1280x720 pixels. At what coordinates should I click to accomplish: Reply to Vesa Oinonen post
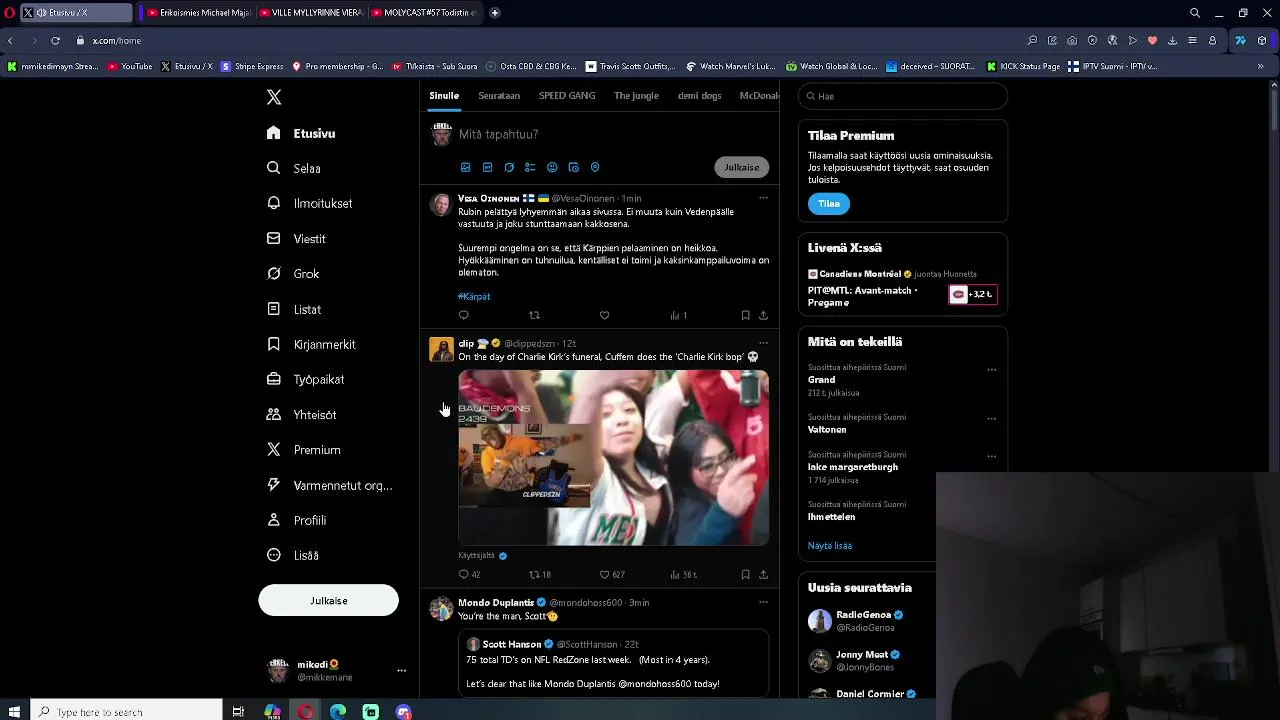[x=463, y=315]
